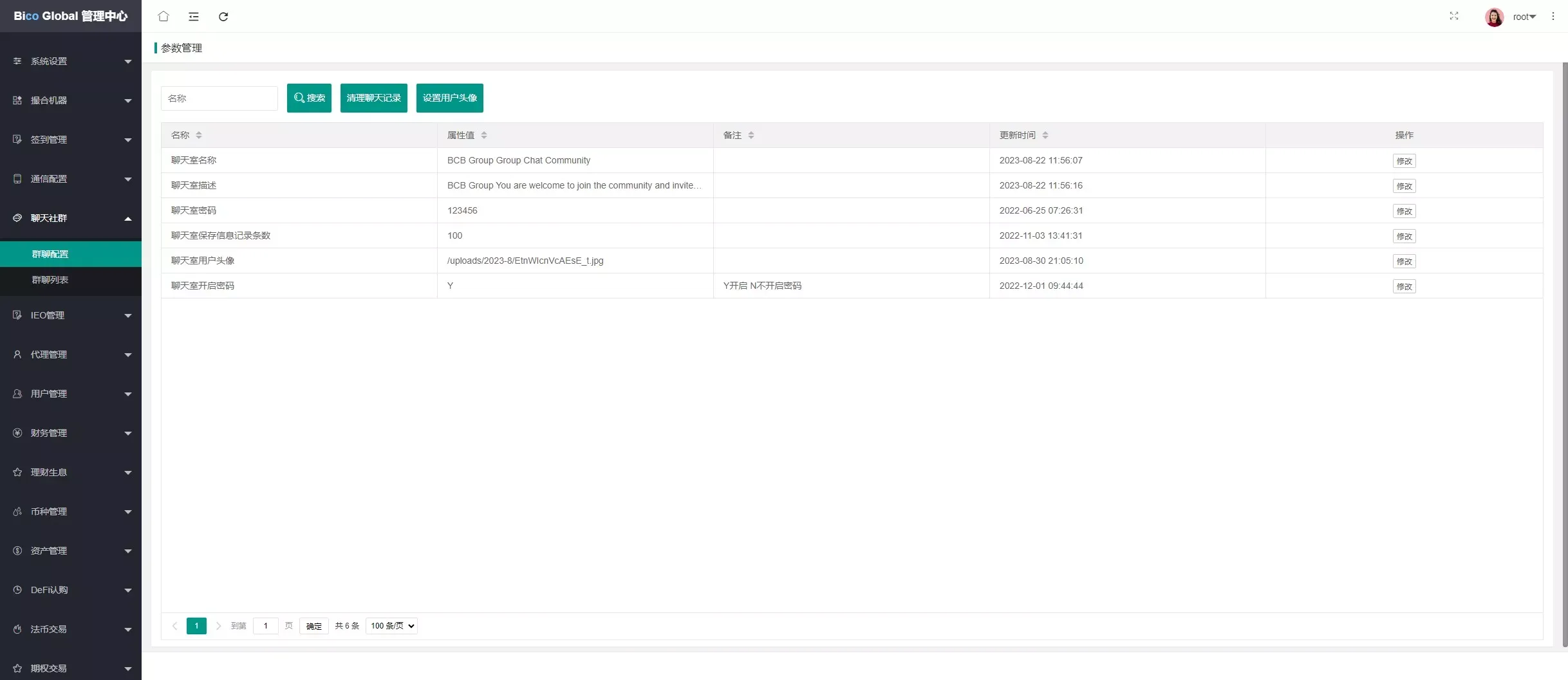Image resolution: width=1568 pixels, height=680 pixels.
Task: Open the 期权交易 menu item
Action: (x=71, y=668)
